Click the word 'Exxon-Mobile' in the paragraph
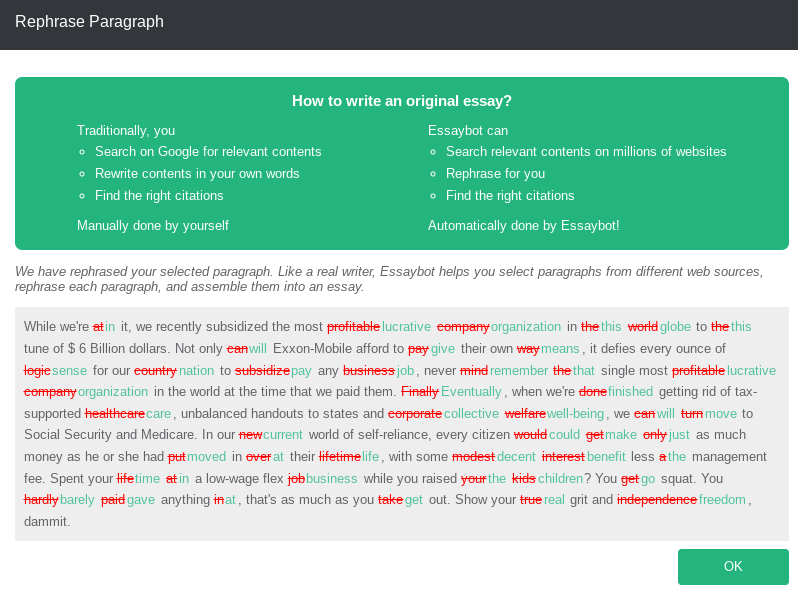 pyautogui.click(x=313, y=348)
